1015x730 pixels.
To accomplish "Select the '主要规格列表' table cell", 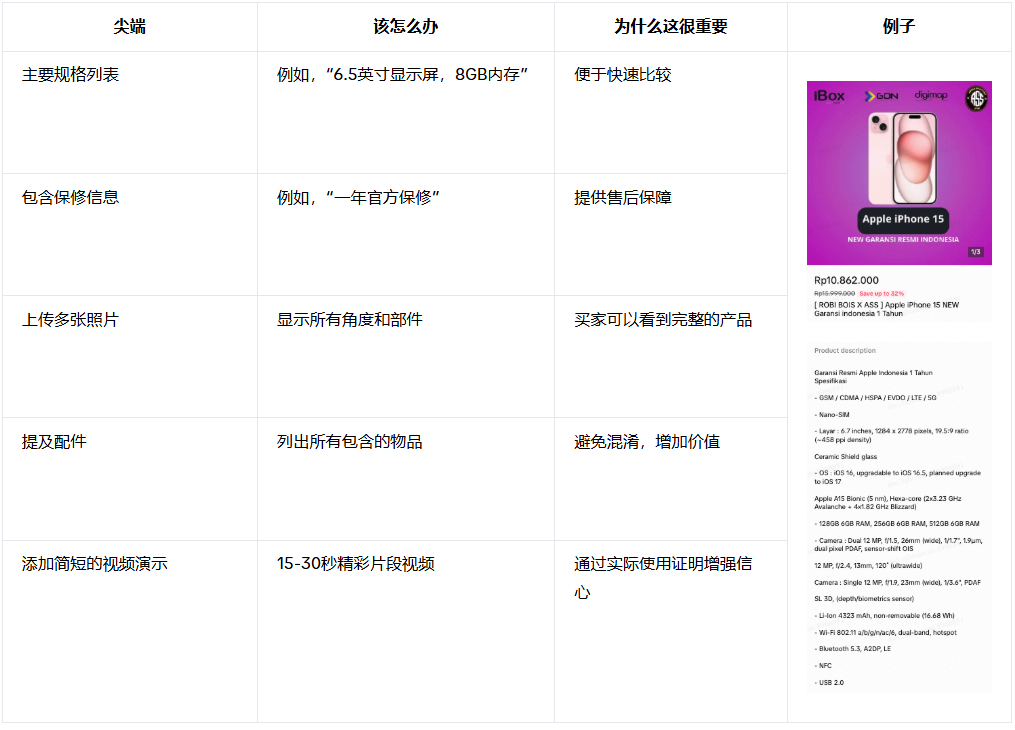I will tap(70, 75).
